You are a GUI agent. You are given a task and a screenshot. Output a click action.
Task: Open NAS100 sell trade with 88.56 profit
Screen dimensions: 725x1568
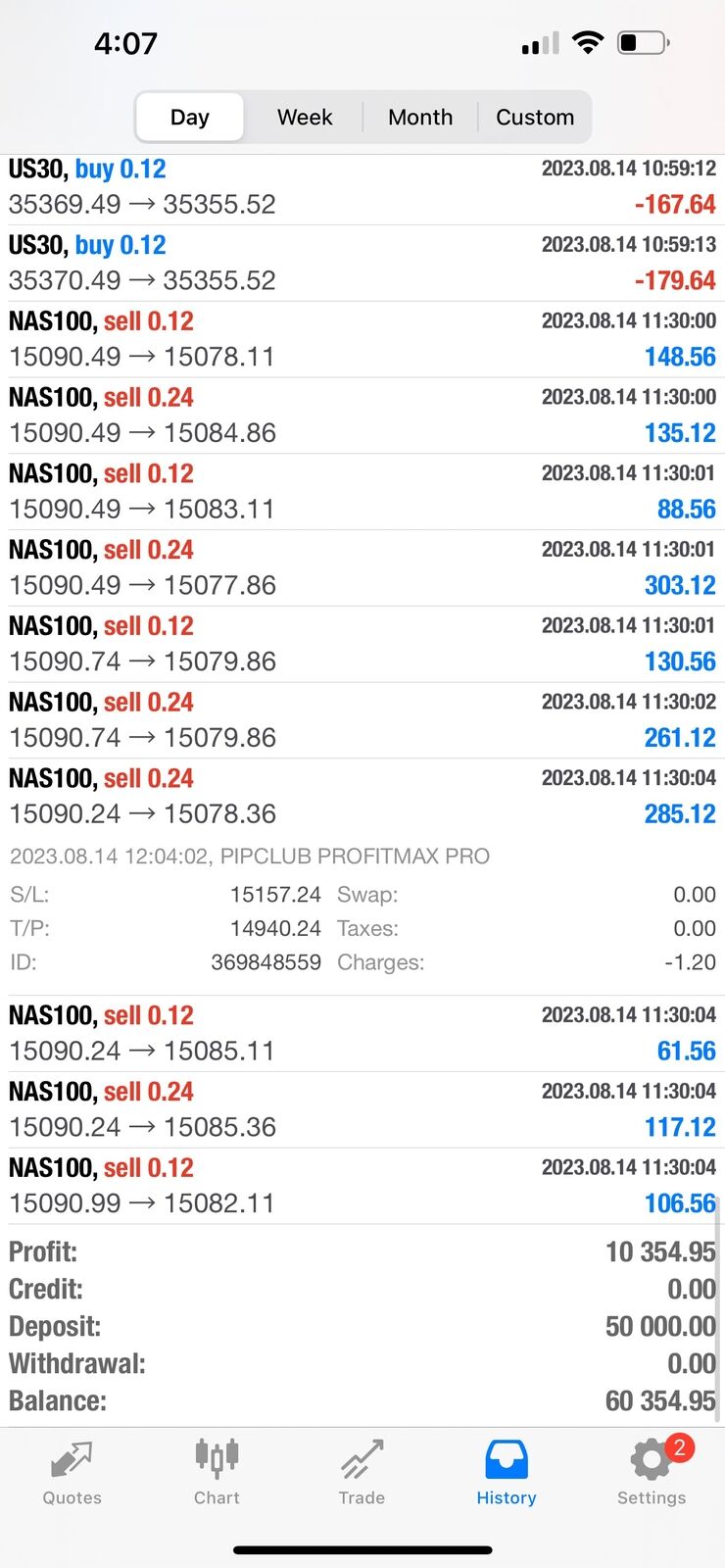pyautogui.click(x=362, y=492)
